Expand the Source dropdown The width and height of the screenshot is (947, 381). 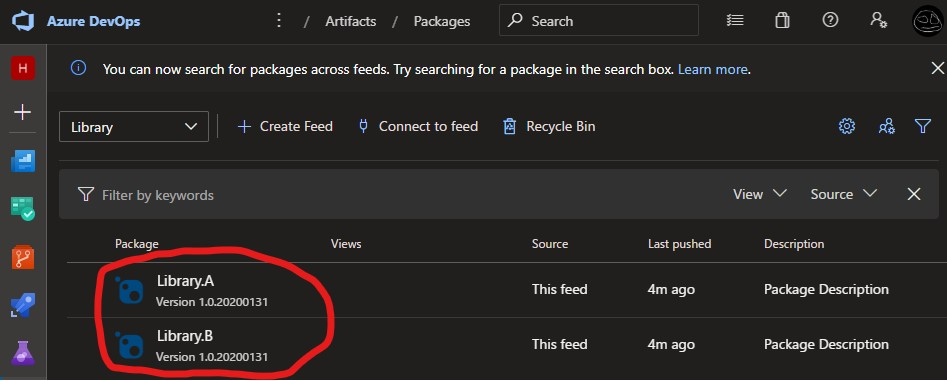click(x=844, y=194)
